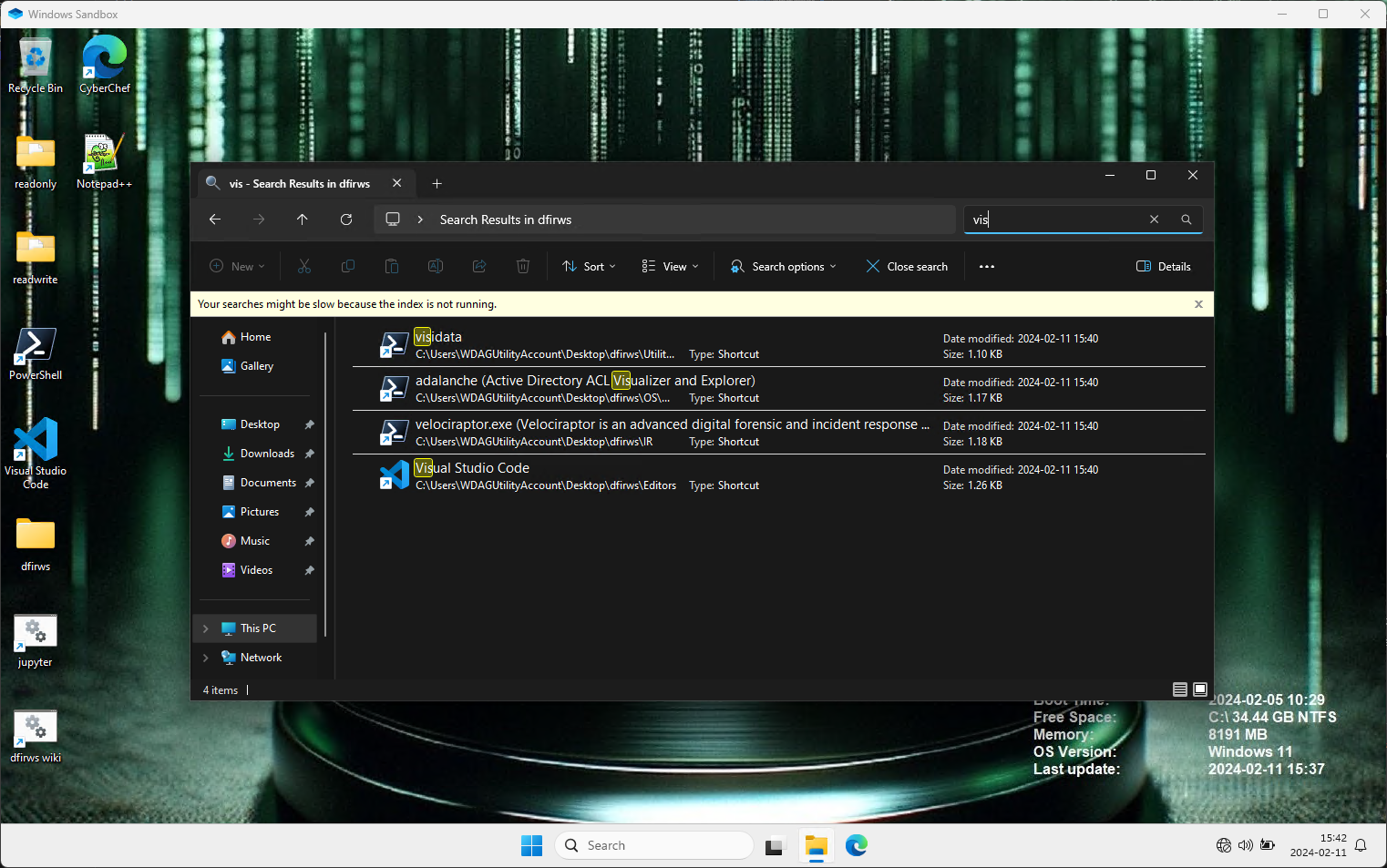This screenshot has height=868, width=1387.
Task: Click the Rename toolbar icon
Action: pyautogui.click(x=436, y=266)
